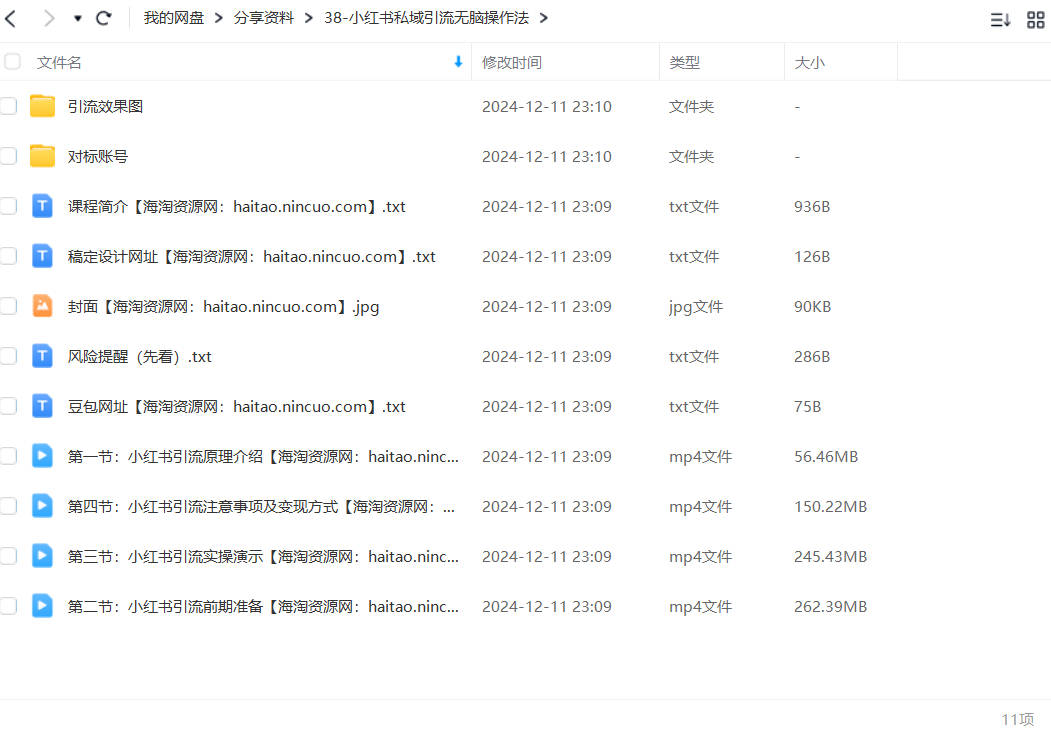This screenshot has height=732, width=1051.
Task: Click video icon for 第四节 file
Action: 42,506
